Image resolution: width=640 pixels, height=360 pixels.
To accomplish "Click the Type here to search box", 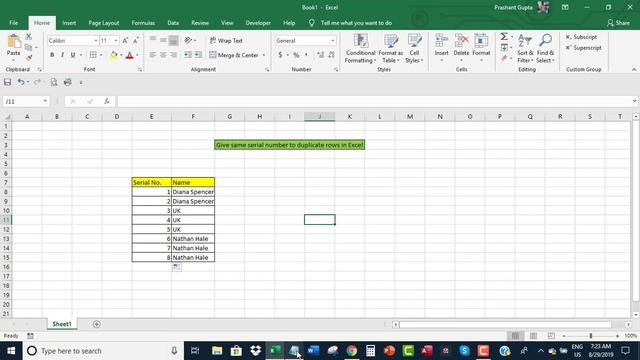I will click(103, 351).
